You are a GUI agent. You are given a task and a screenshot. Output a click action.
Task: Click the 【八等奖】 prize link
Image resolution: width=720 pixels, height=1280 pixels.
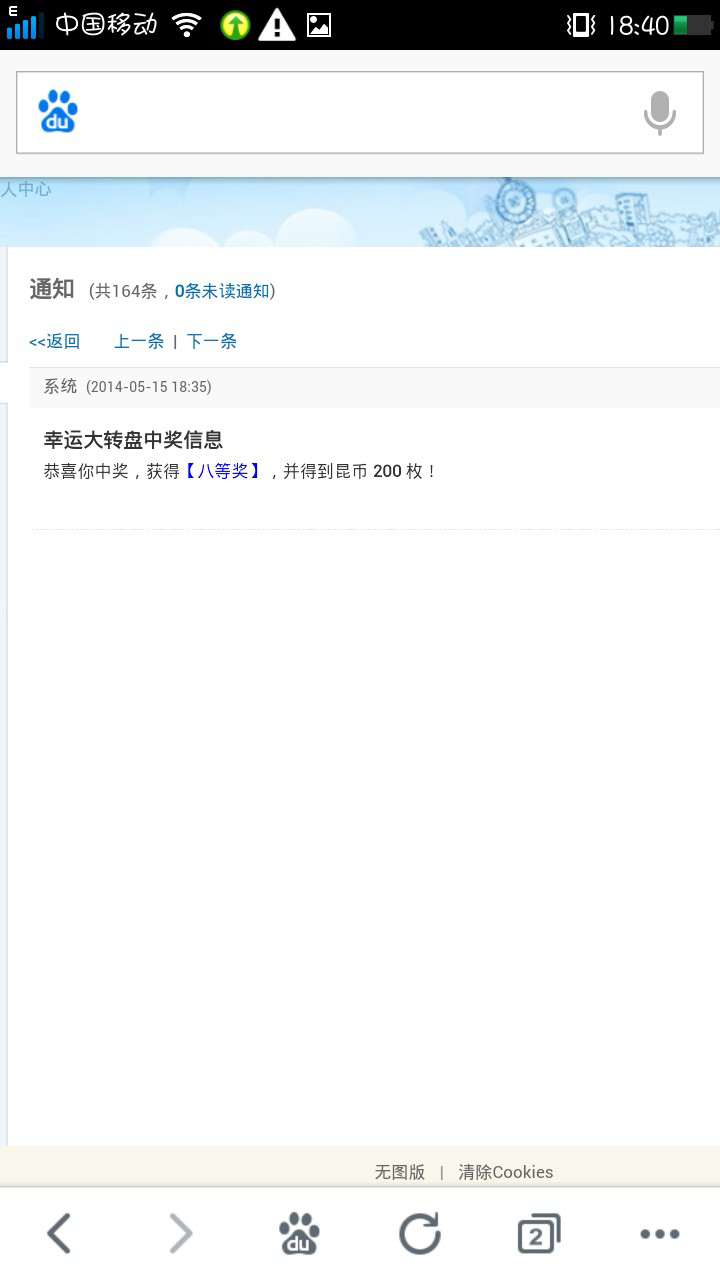coord(223,471)
